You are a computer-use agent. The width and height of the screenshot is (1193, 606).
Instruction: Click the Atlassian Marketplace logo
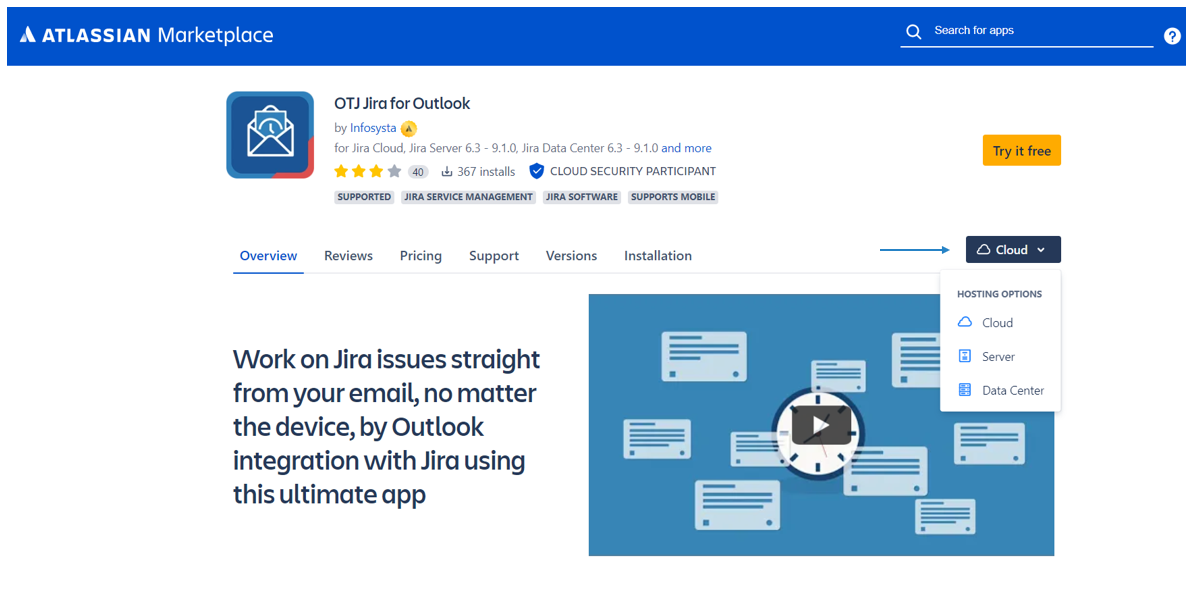coord(146,35)
